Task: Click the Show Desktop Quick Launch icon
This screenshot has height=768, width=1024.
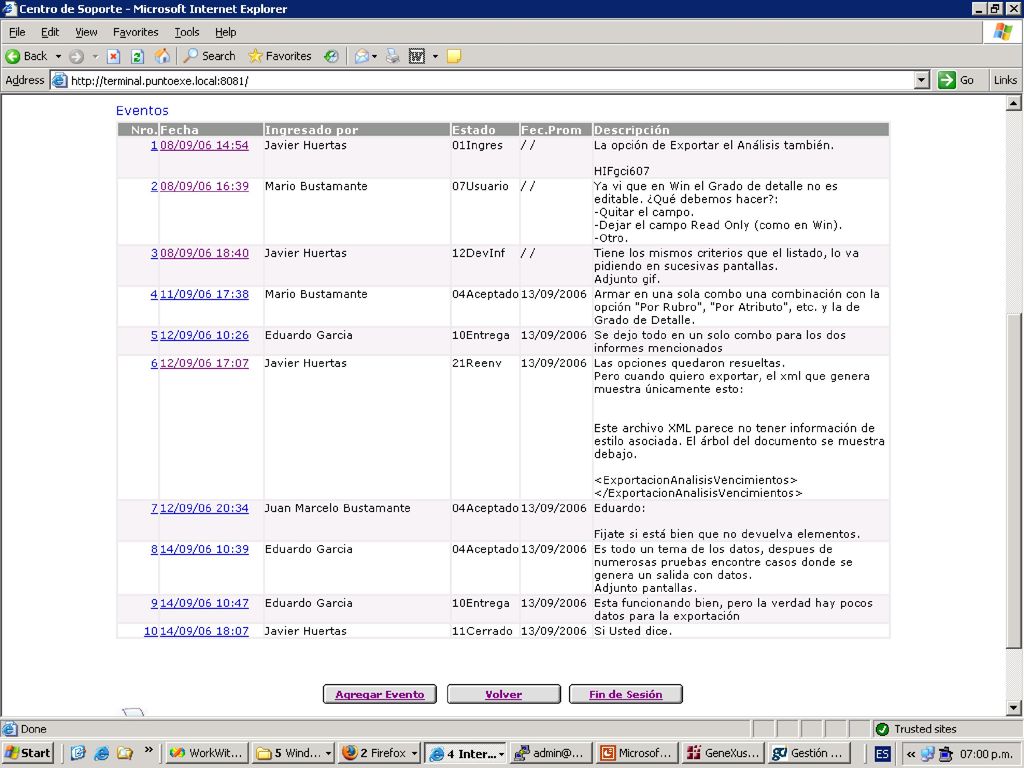Action: (x=78, y=753)
